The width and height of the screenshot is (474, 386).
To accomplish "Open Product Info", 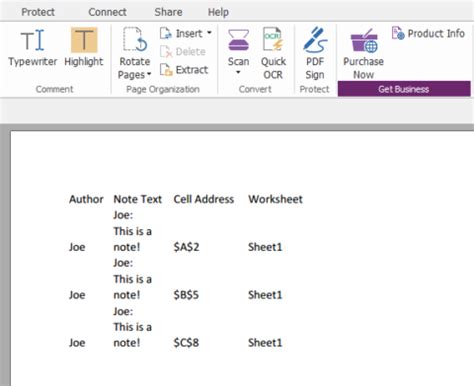I will (428, 33).
